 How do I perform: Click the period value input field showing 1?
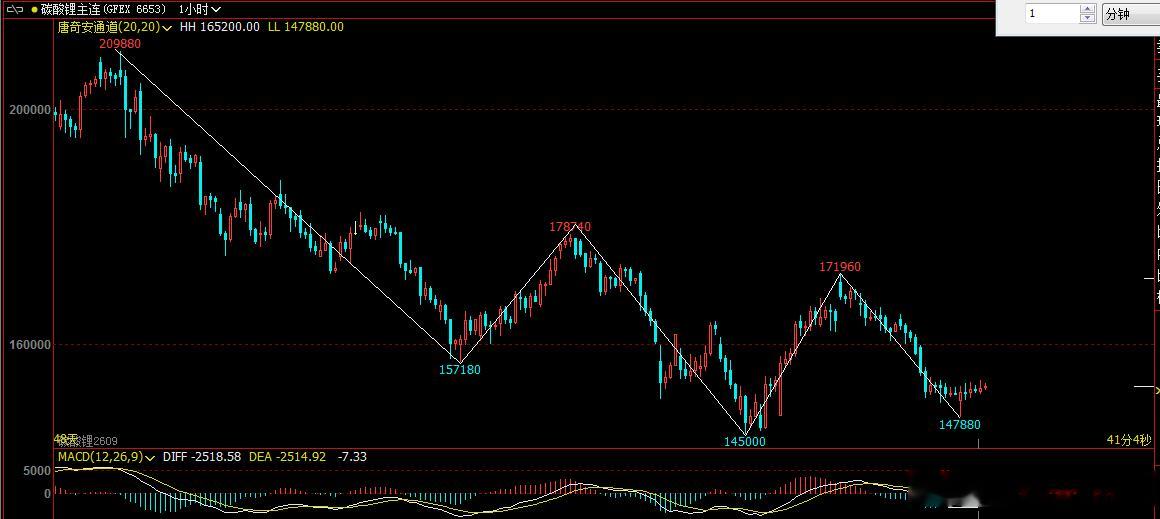coord(1052,14)
